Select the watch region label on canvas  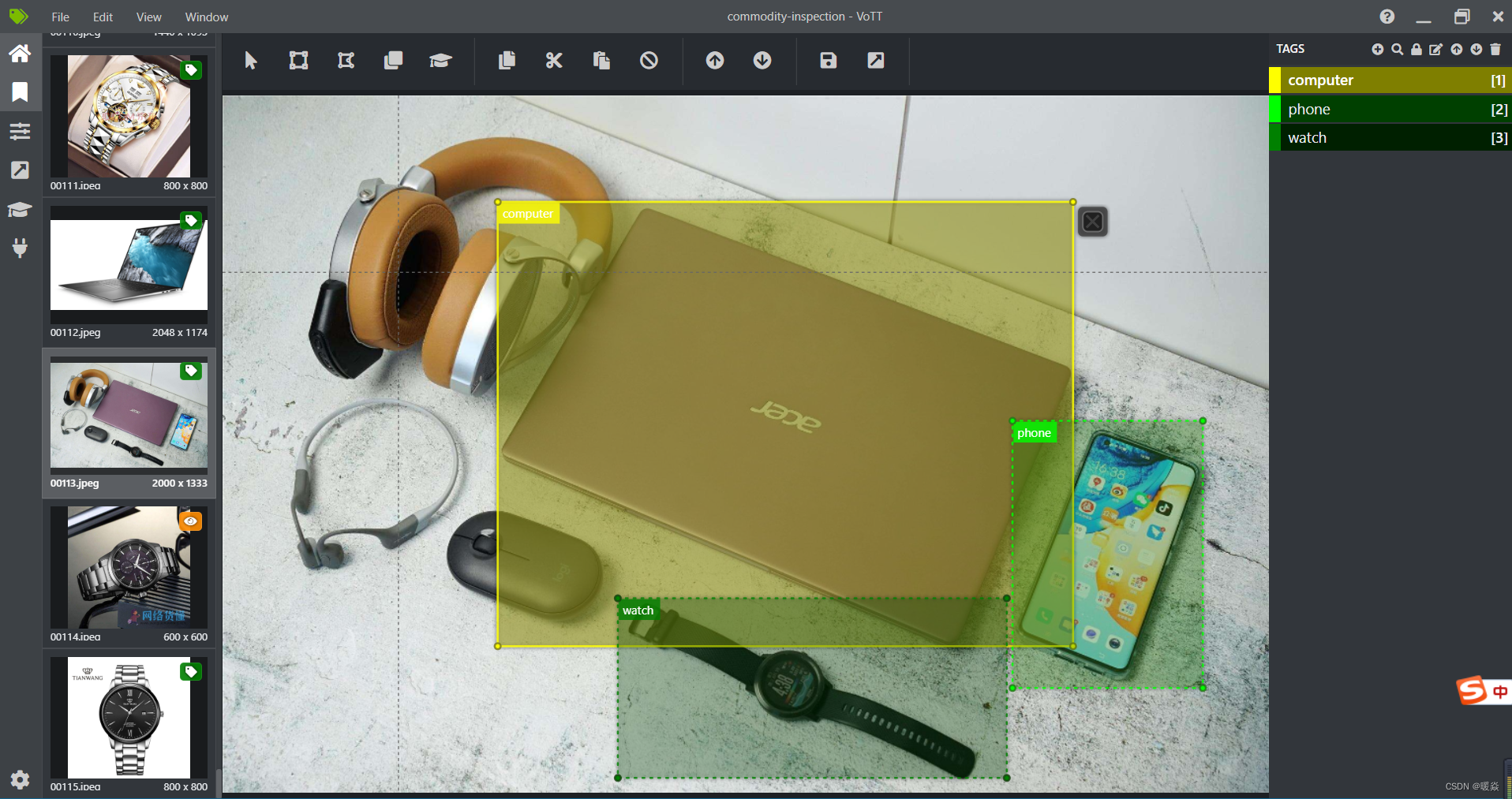tap(638, 610)
